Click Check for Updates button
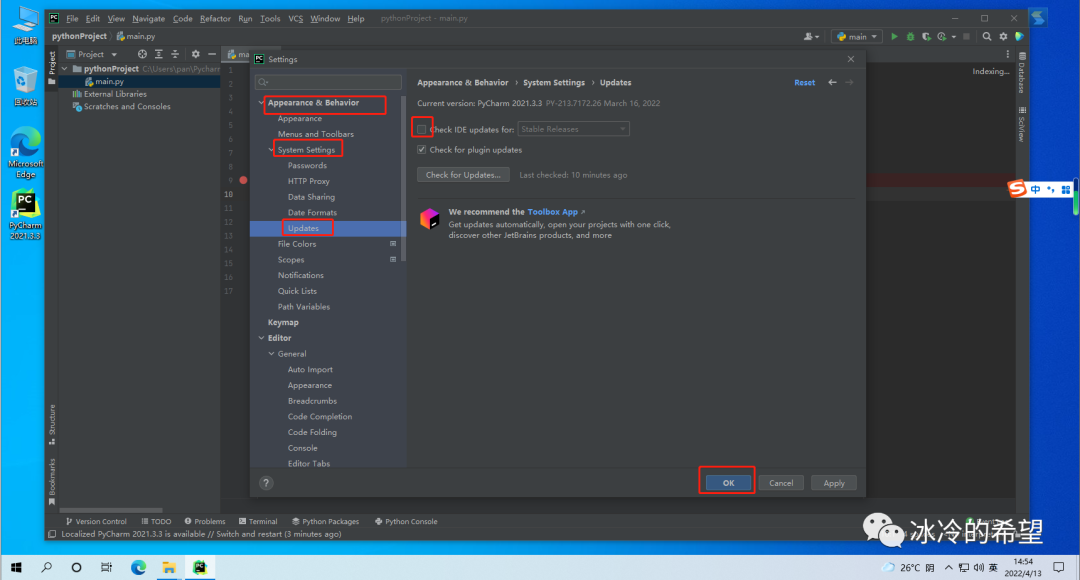The image size is (1080, 580). [x=464, y=175]
